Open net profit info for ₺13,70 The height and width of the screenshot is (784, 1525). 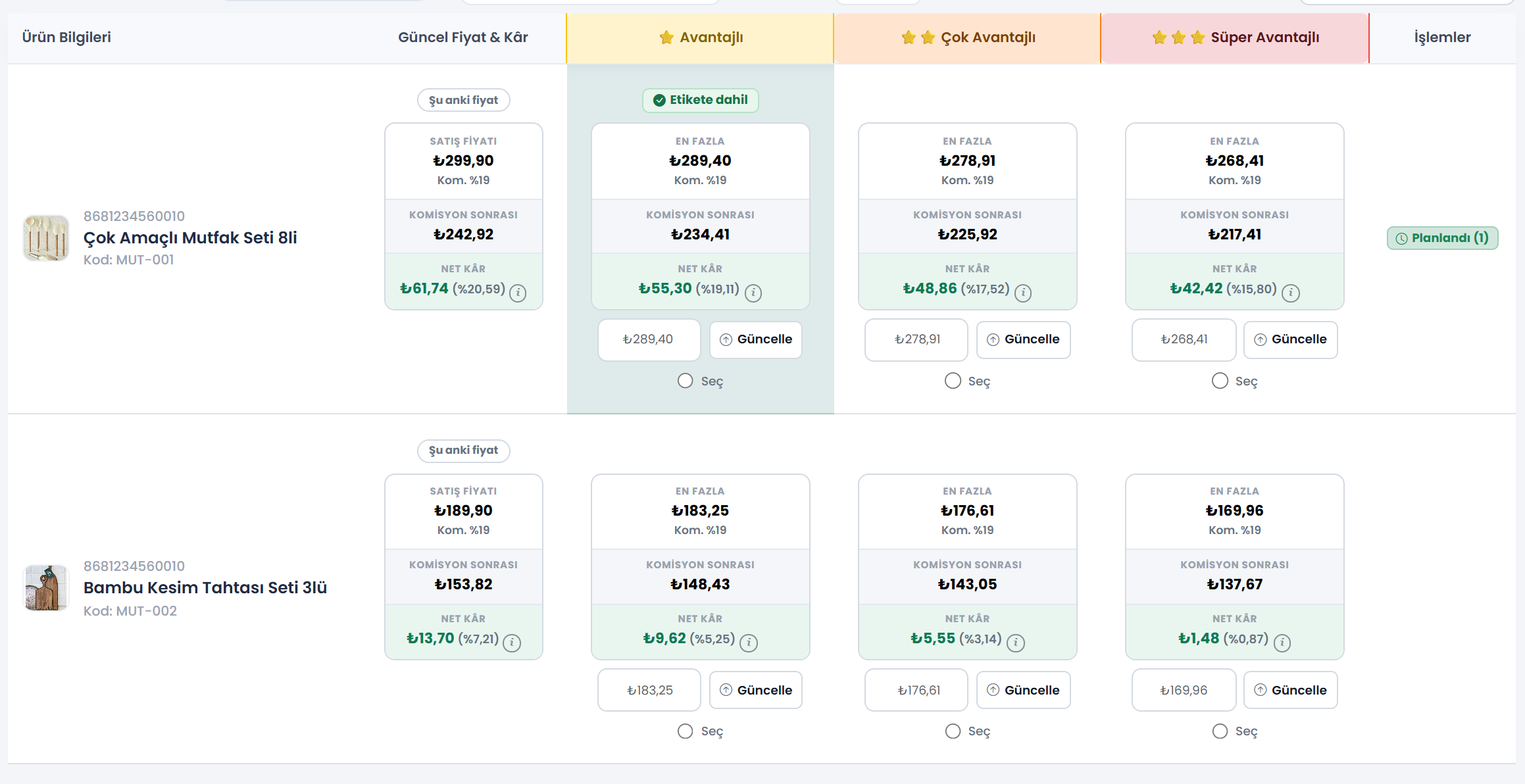(512, 642)
